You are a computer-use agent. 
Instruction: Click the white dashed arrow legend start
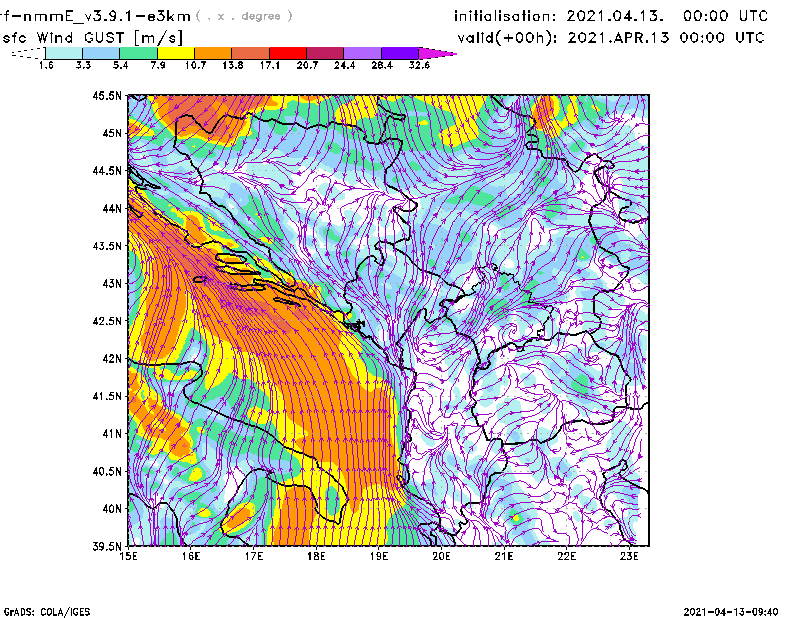tap(28, 53)
